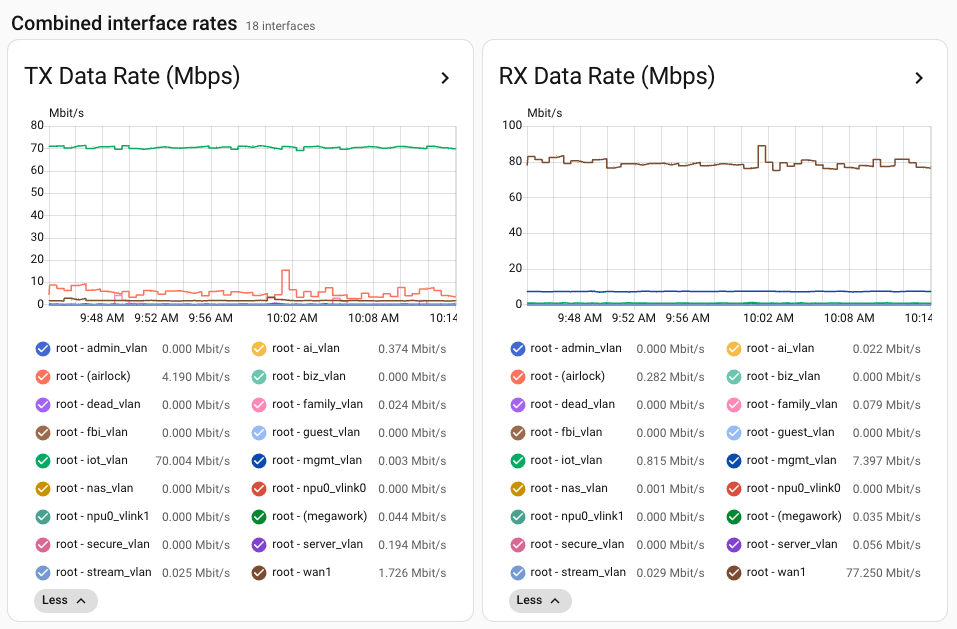This screenshot has height=629, width=957.
Task: Toggle (airlock) series in TX legend
Action: (x=43, y=377)
